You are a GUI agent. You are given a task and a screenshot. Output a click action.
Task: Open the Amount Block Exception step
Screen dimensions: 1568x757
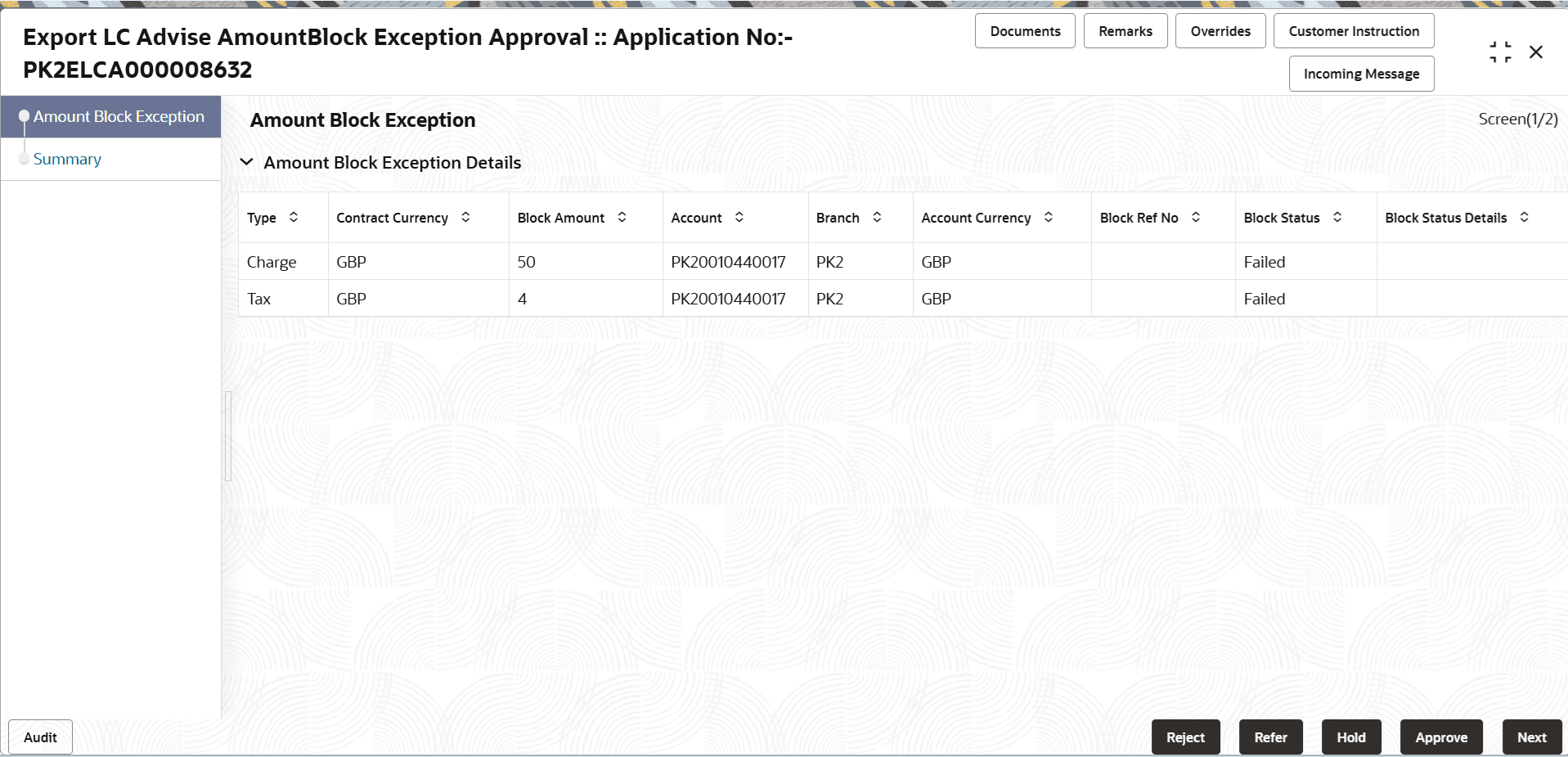point(110,116)
